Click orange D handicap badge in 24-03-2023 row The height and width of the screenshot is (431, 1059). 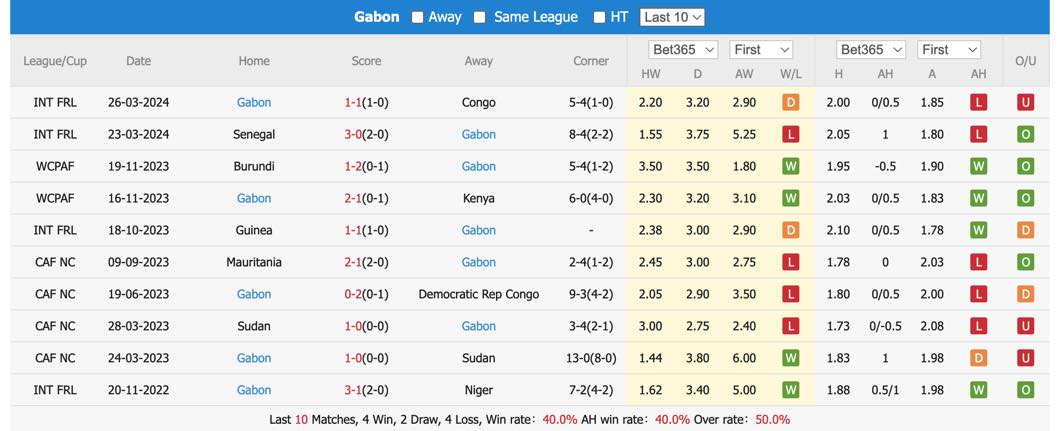(x=978, y=358)
